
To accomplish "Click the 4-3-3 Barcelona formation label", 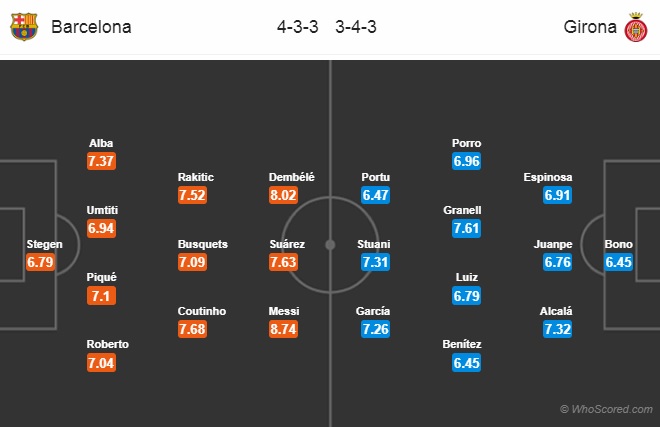I will [298, 28].
